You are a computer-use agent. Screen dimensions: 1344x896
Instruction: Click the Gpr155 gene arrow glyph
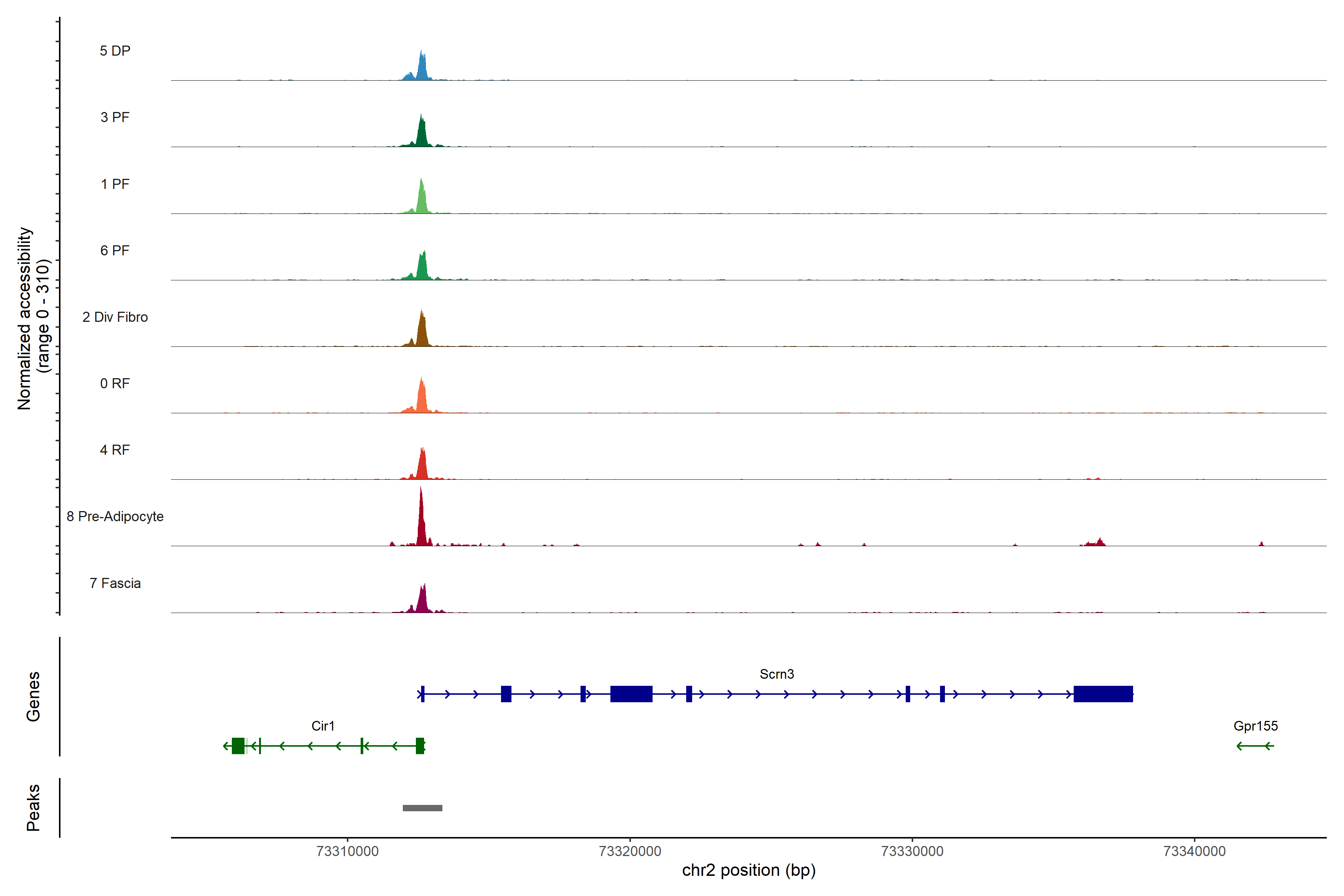(1255, 746)
